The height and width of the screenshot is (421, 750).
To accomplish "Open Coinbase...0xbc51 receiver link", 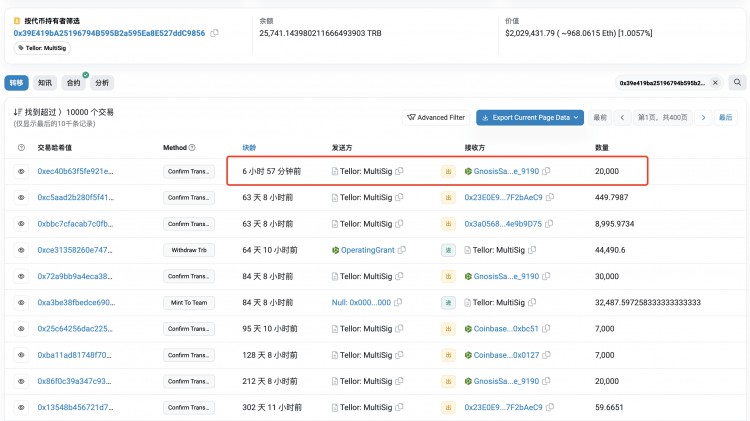I will [x=506, y=329].
